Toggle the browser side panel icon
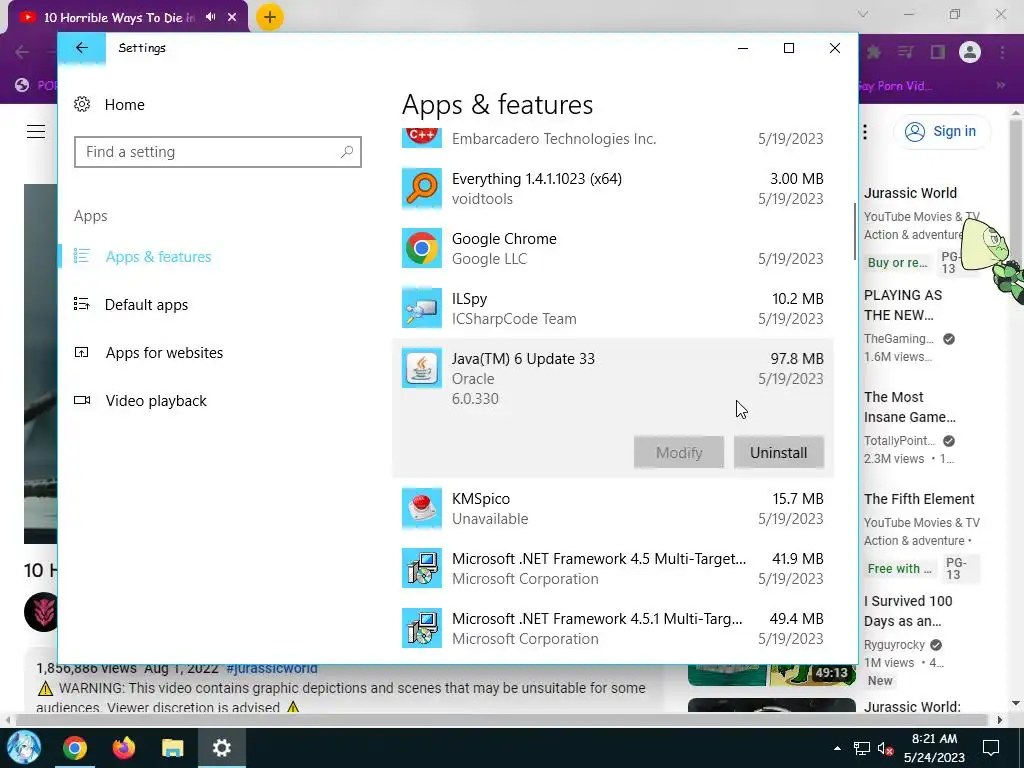Screen dimensions: 1024x768 tap(938, 52)
